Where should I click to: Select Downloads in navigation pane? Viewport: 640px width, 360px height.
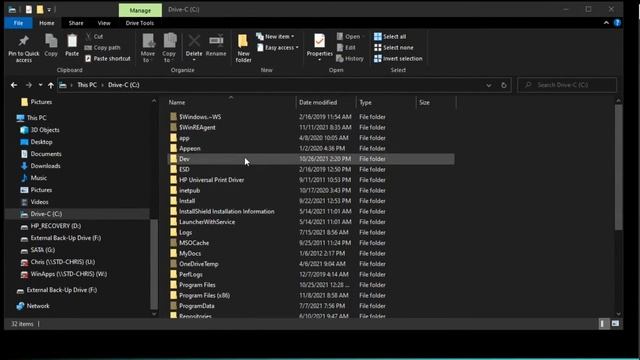[x=41, y=166]
